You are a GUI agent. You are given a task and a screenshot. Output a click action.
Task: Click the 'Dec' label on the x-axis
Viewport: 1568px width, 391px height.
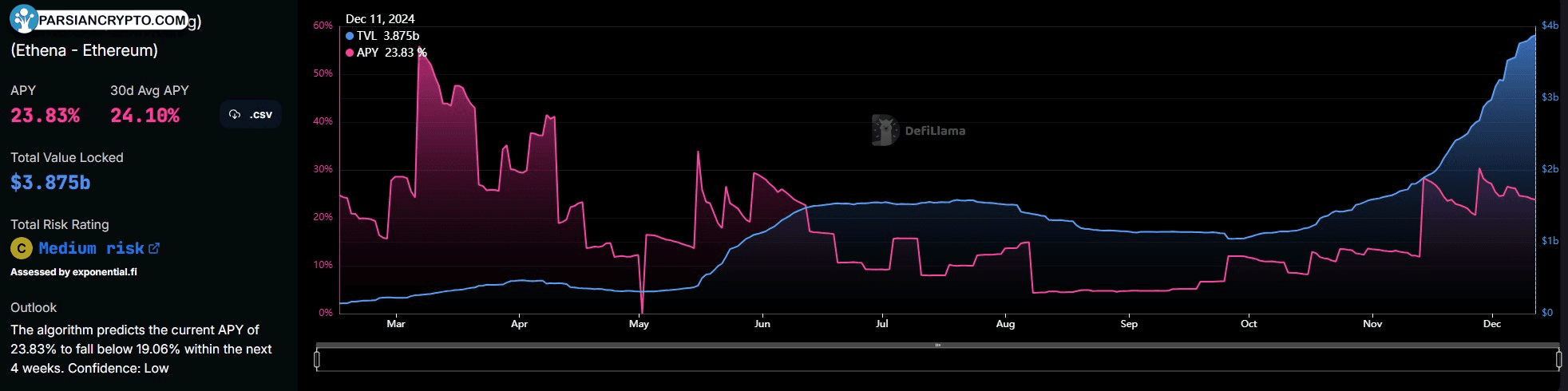click(1492, 324)
